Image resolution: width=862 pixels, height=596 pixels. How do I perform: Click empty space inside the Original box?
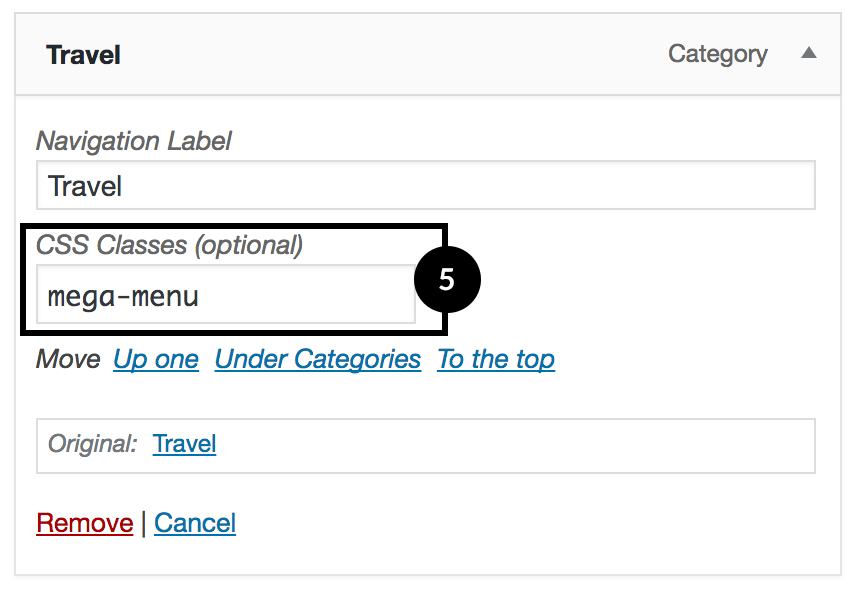click(x=520, y=445)
